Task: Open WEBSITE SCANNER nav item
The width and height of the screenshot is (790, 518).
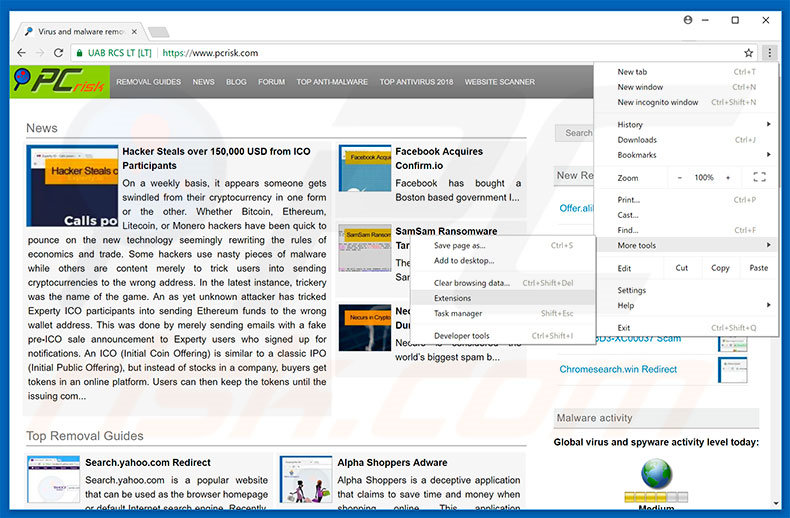Action: pos(499,82)
